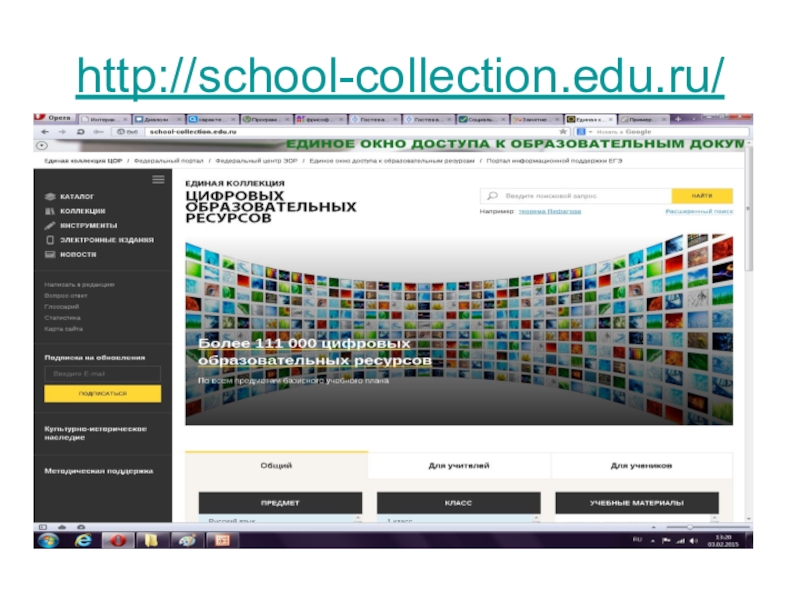Open Федеральный центр ЭОР link
The height and width of the screenshot is (600, 800).
[x=256, y=161]
